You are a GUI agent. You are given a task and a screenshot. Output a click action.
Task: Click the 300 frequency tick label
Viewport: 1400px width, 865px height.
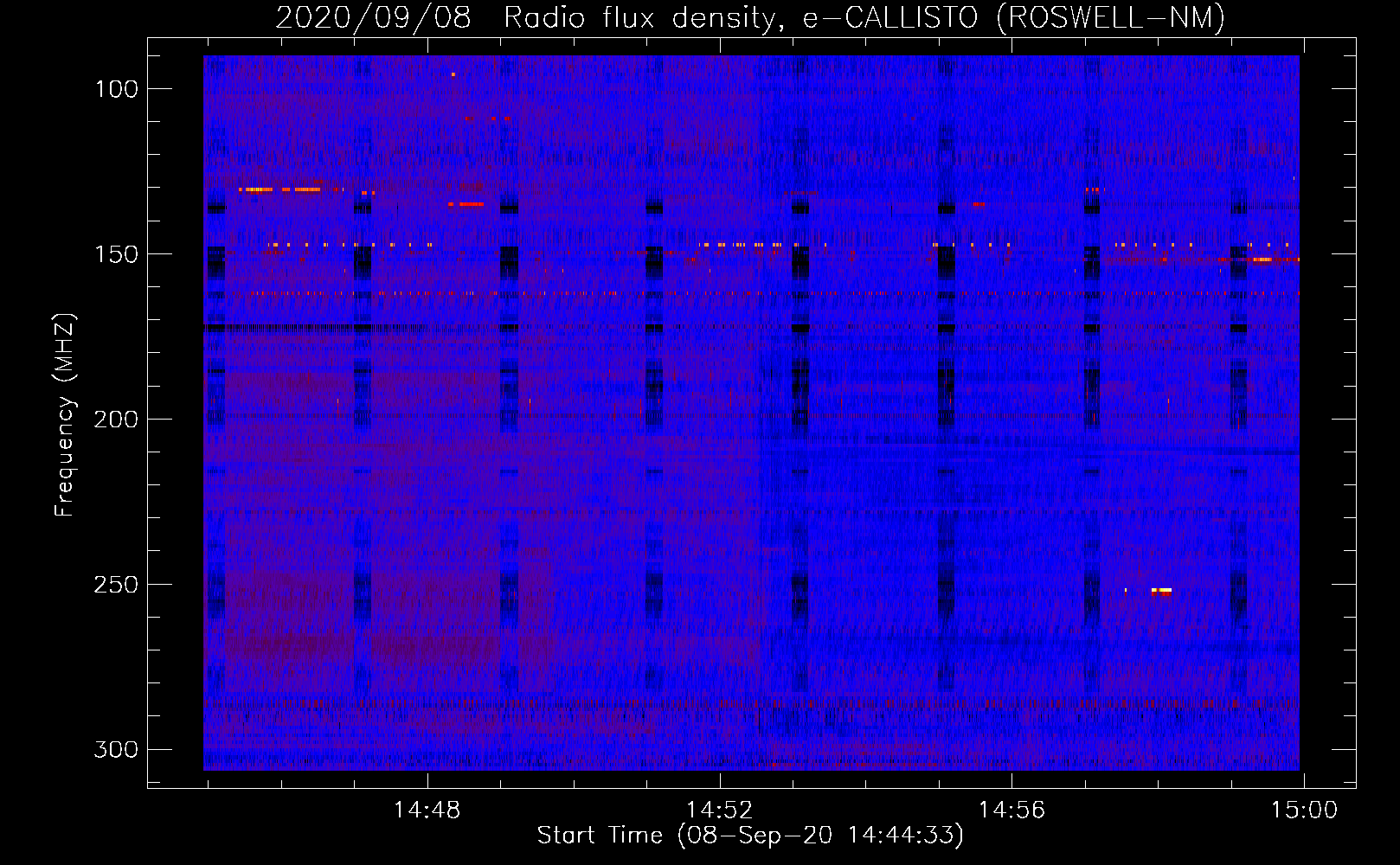tap(117, 749)
